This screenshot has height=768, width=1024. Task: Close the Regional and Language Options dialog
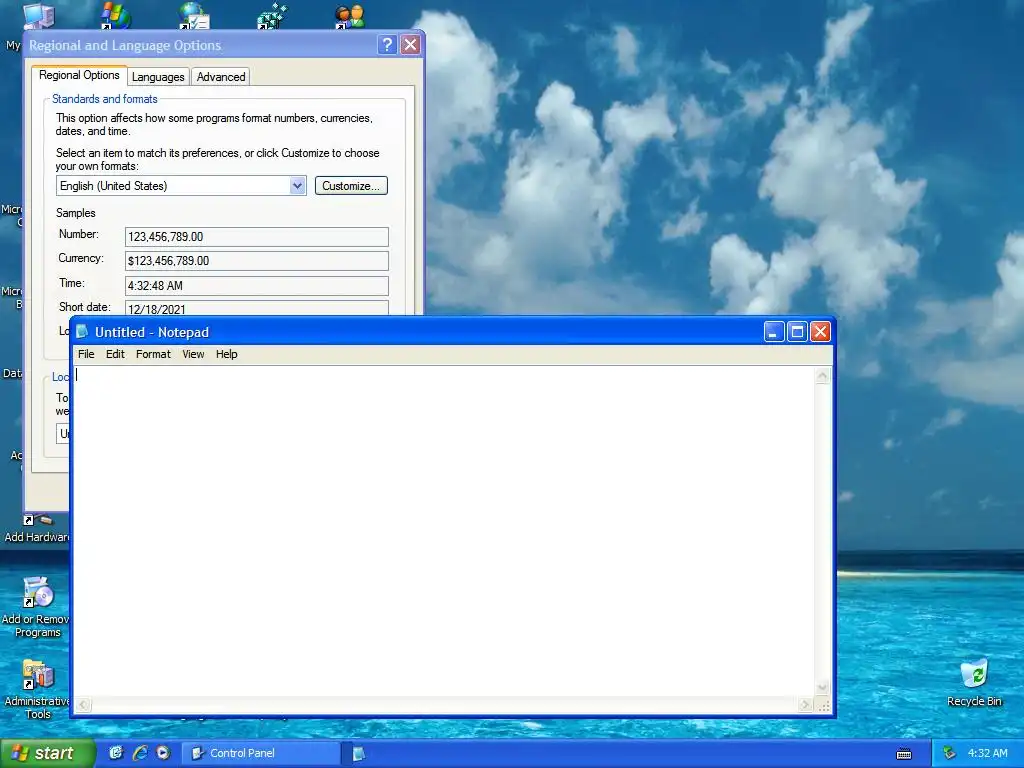(410, 44)
